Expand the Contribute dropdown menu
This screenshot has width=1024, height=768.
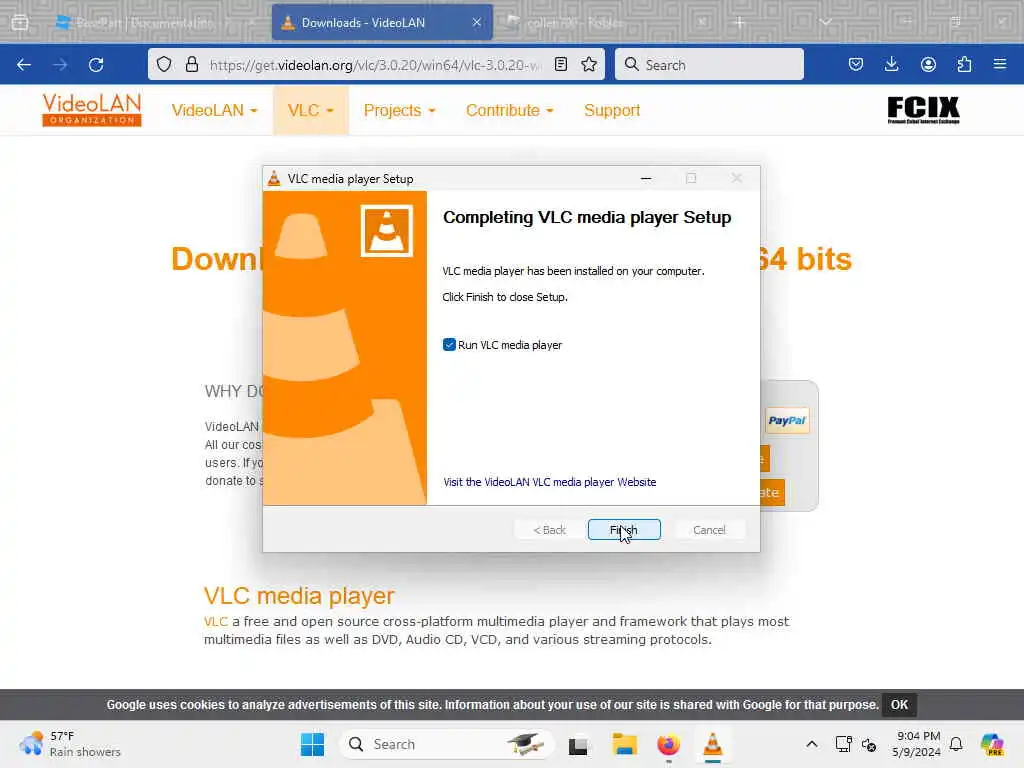509,110
